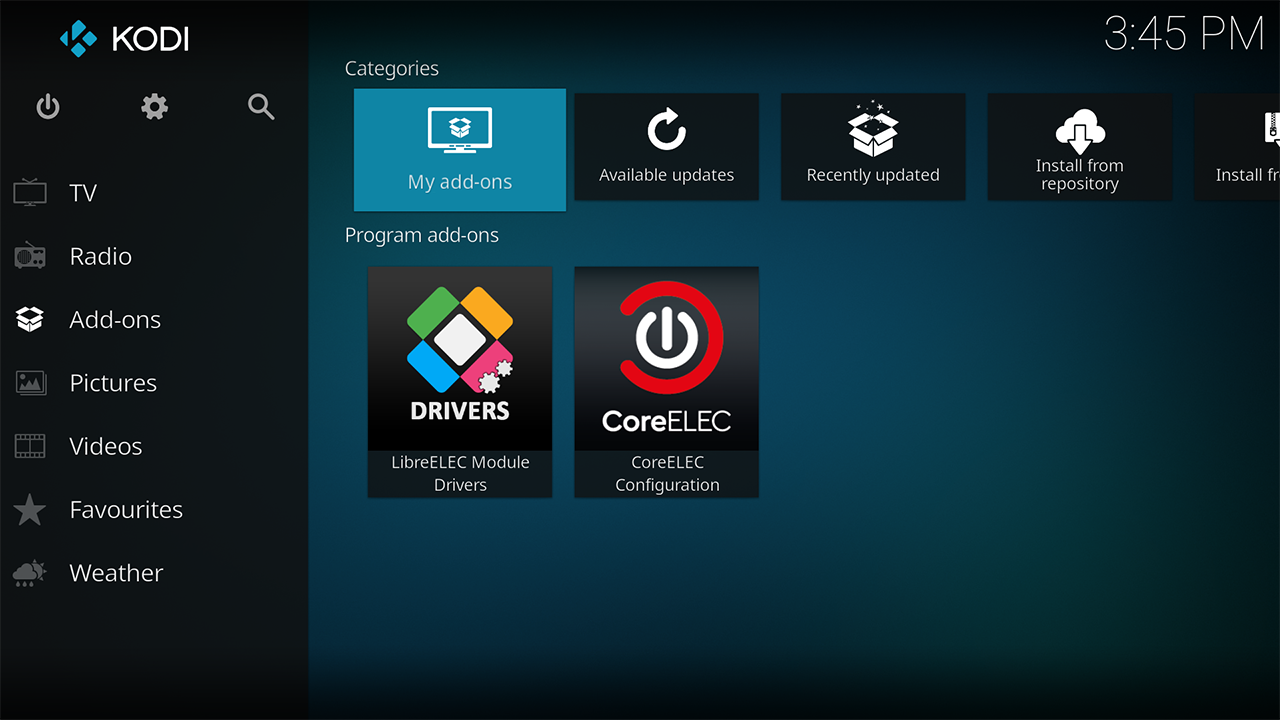Open the My add-ons category tile
1280x720 pixels.
tap(460, 150)
